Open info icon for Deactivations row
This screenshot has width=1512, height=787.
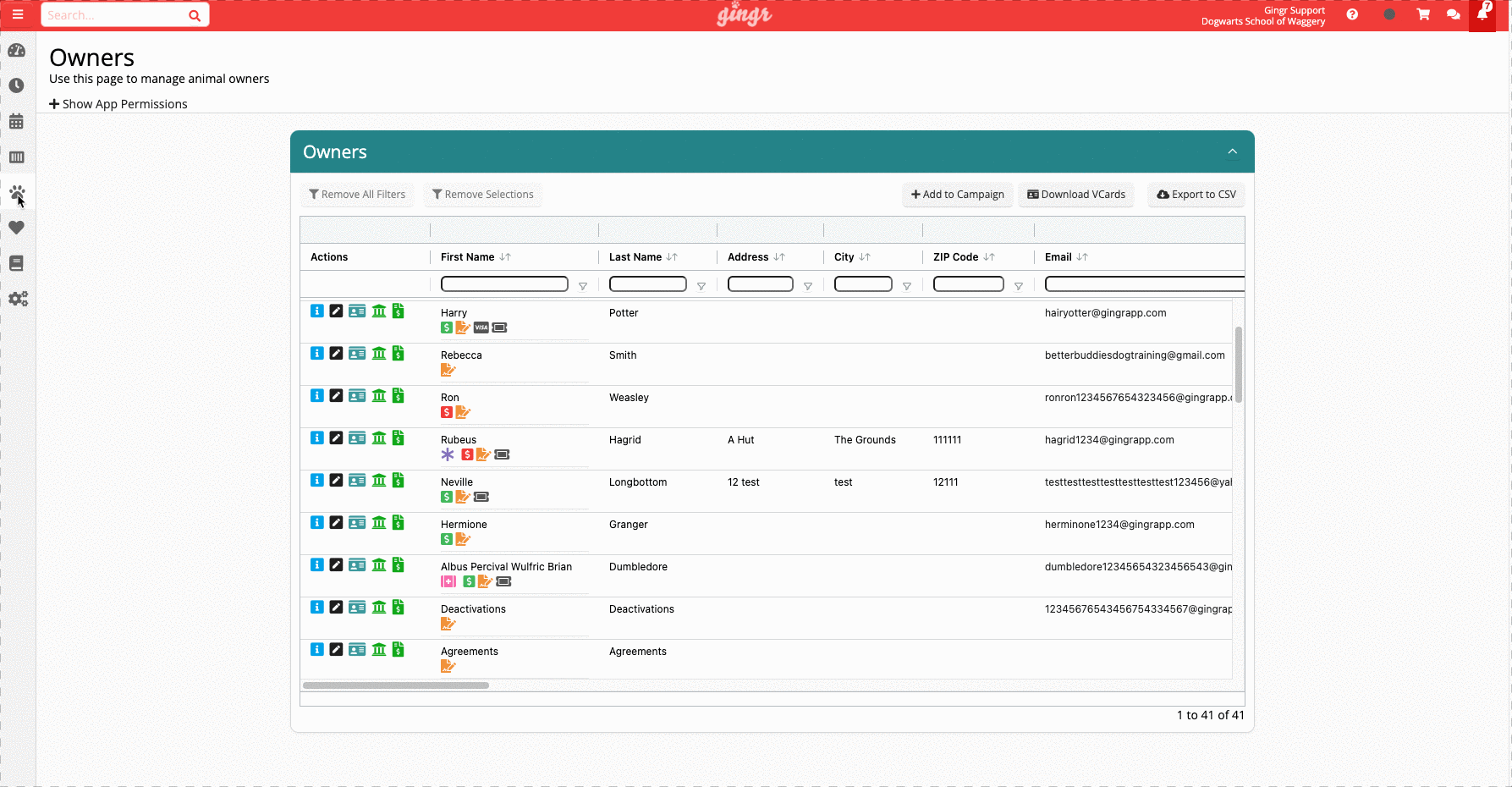point(317,607)
